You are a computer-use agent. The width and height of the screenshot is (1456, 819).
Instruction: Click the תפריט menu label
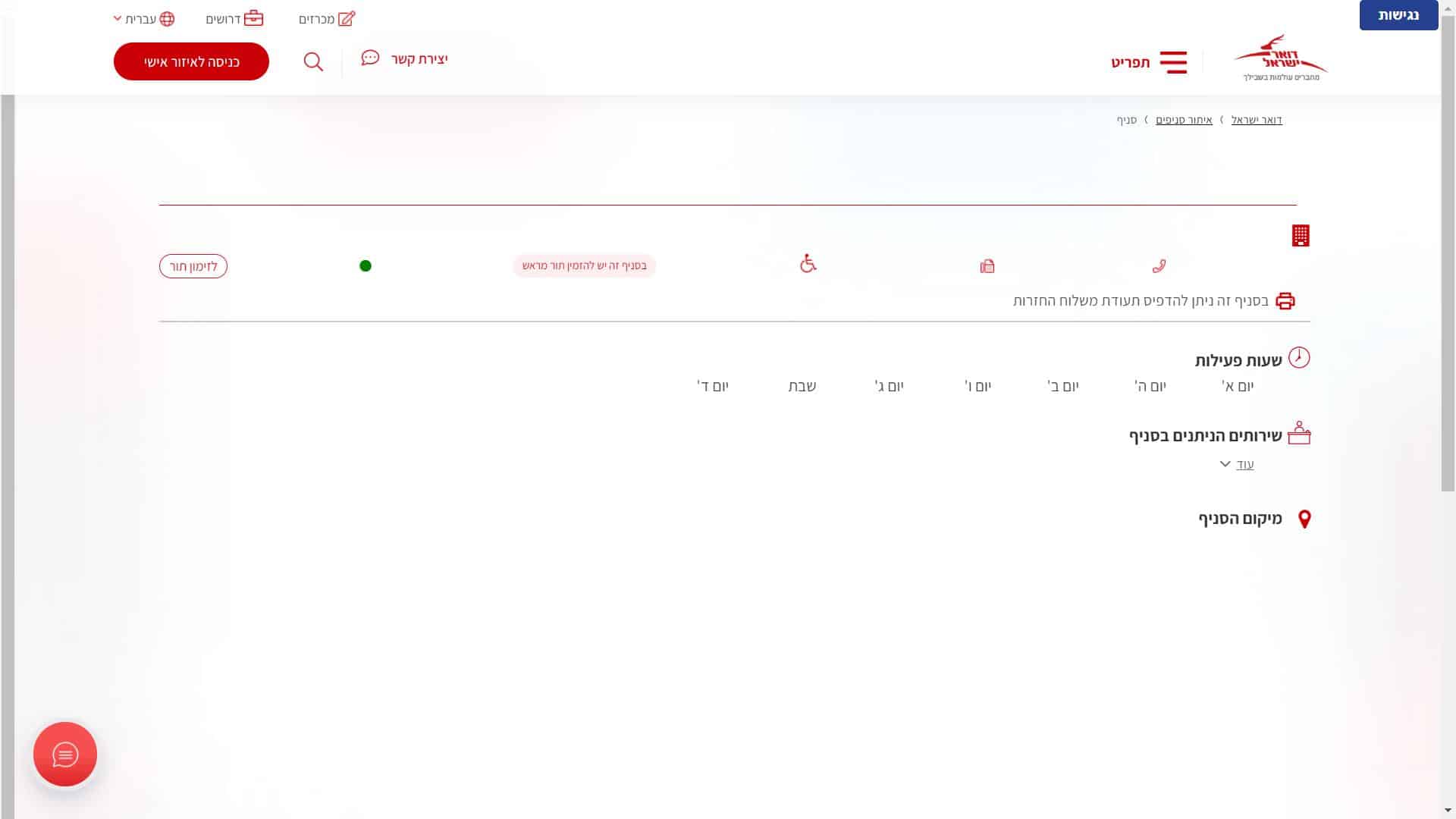(1130, 62)
